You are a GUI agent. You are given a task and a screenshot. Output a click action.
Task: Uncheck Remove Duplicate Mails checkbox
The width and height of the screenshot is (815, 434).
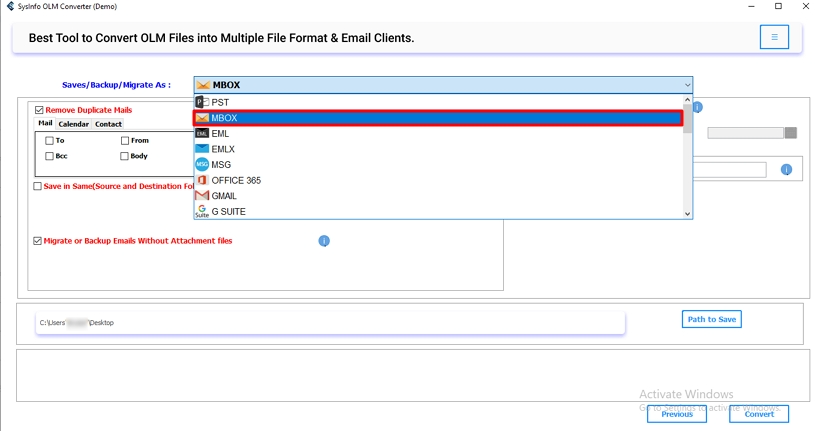pyautogui.click(x=39, y=110)
